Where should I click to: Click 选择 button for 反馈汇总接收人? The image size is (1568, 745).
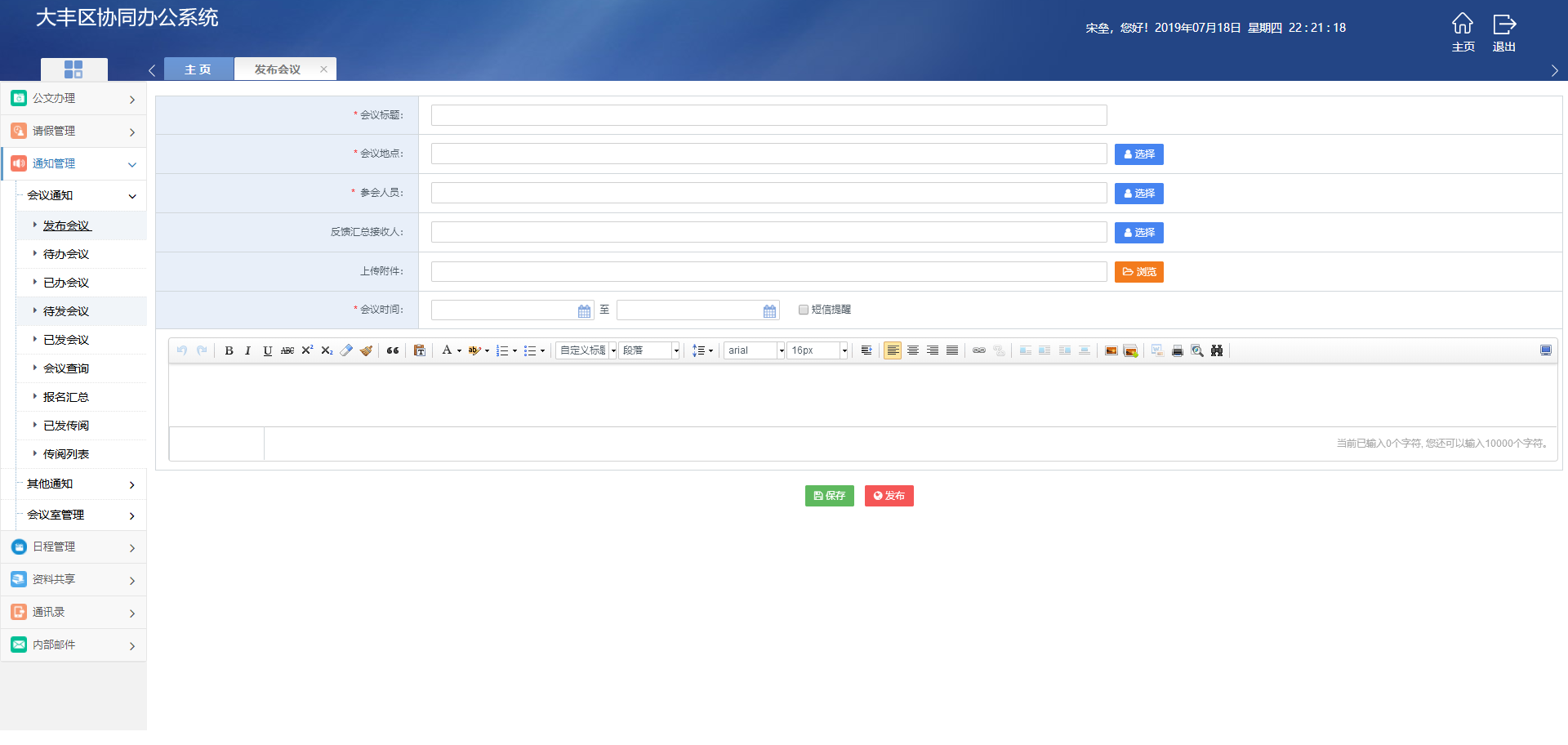(x=1138, y=233)
